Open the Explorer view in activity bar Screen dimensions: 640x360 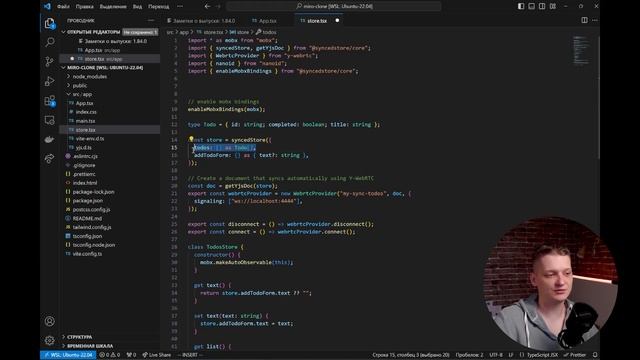pos(49,23)
